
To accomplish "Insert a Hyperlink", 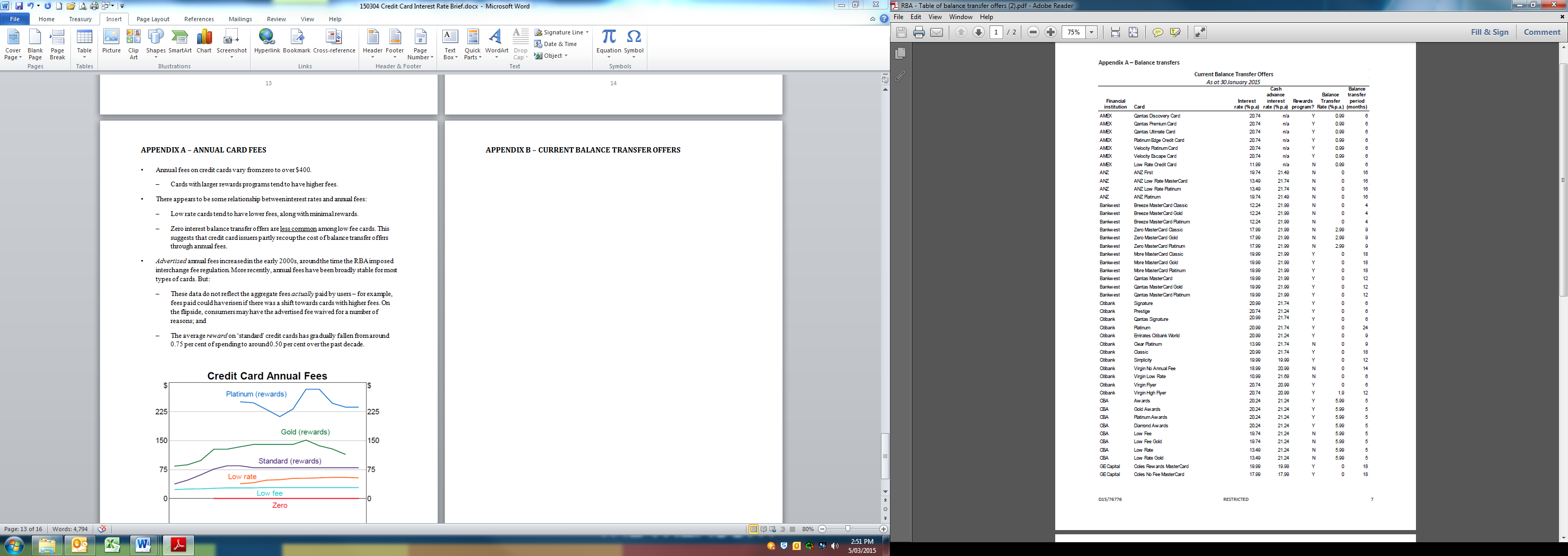I will point(266,41).
